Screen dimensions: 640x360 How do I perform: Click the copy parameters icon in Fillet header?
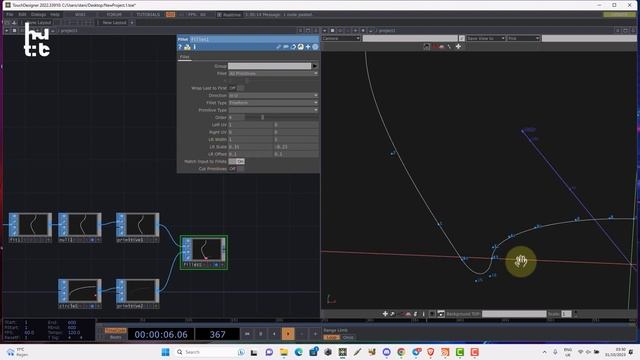pyautogui.click(x=293, y=47)
